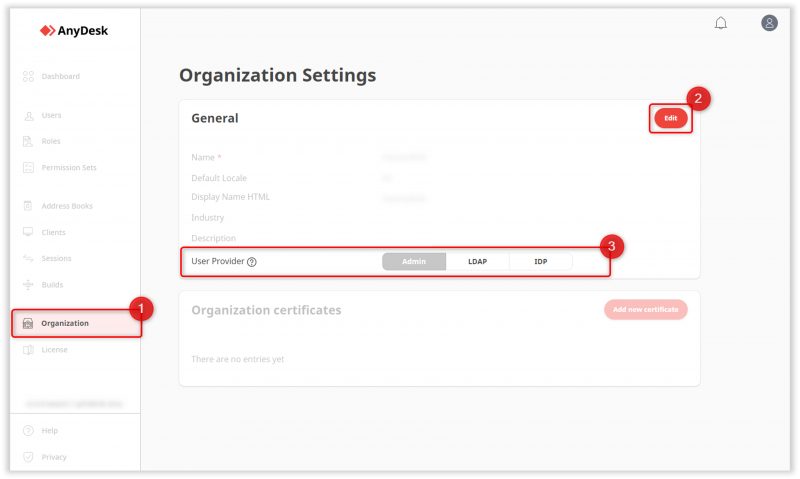This screenshot has width=800, height=479.
Task: Open Sessions page
Action: [57, 258]
